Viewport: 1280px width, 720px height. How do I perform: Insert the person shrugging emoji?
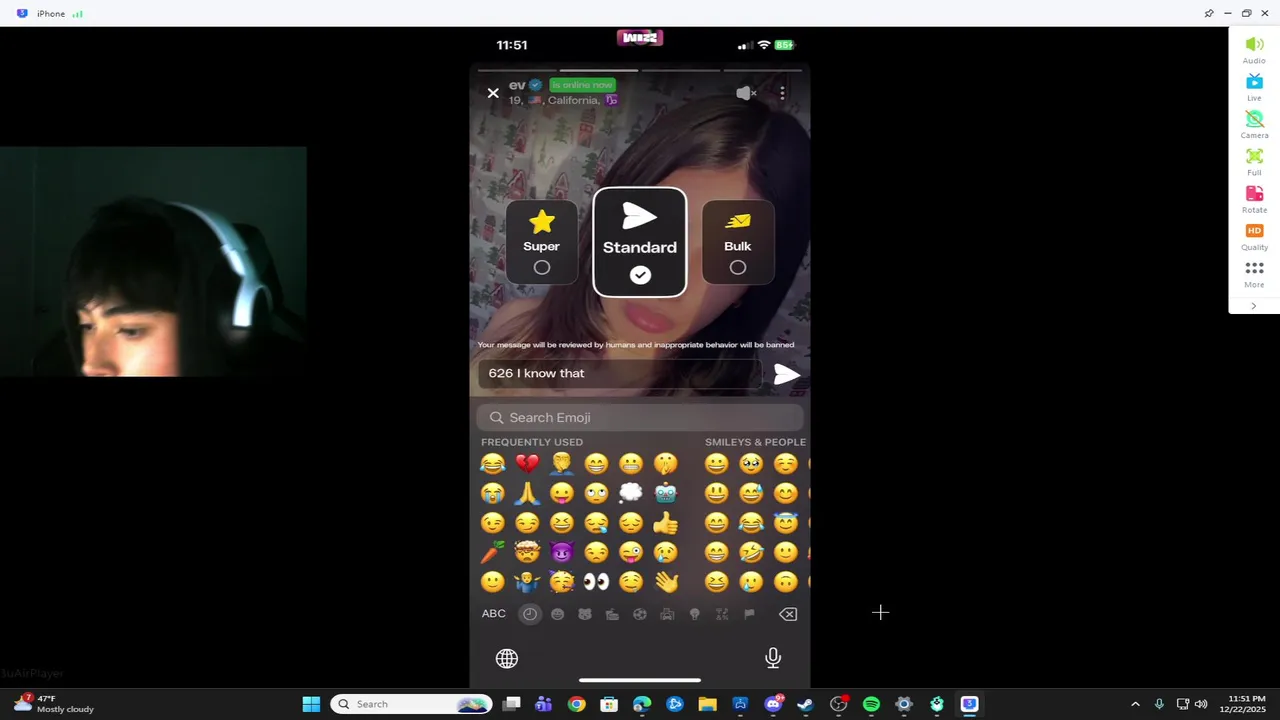point(527,582)
